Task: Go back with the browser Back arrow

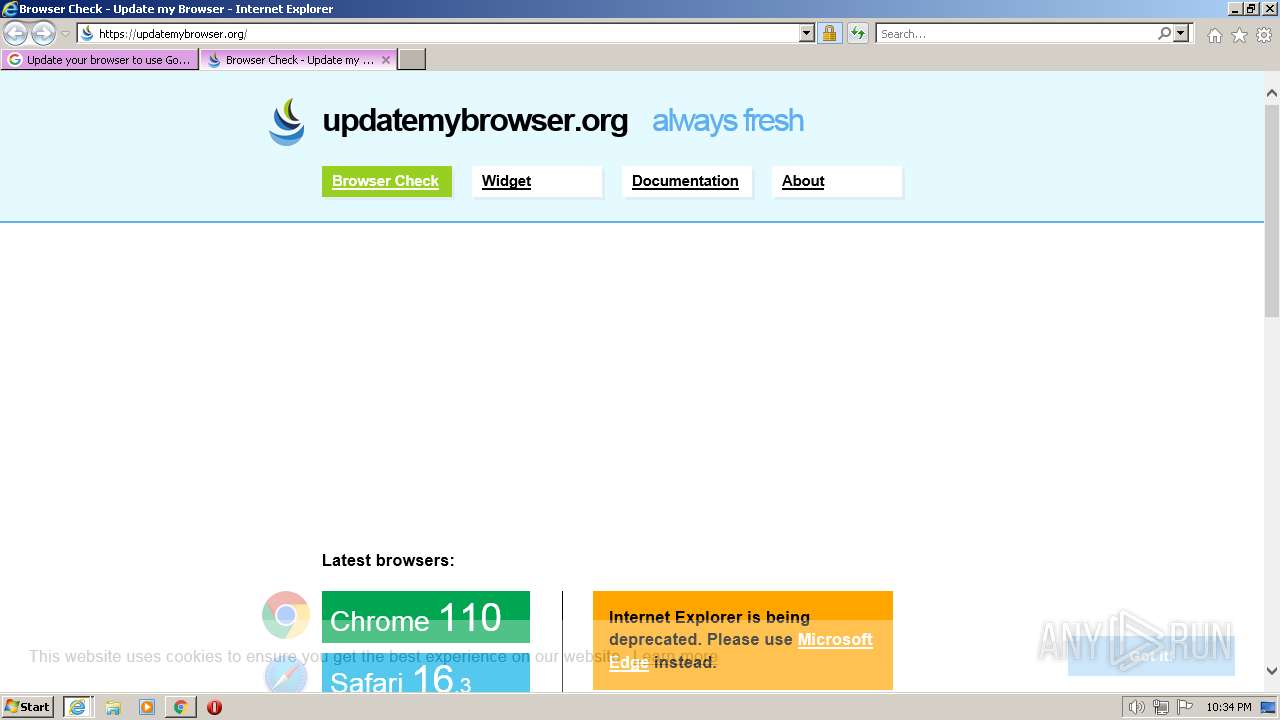Action: (15, 34)
